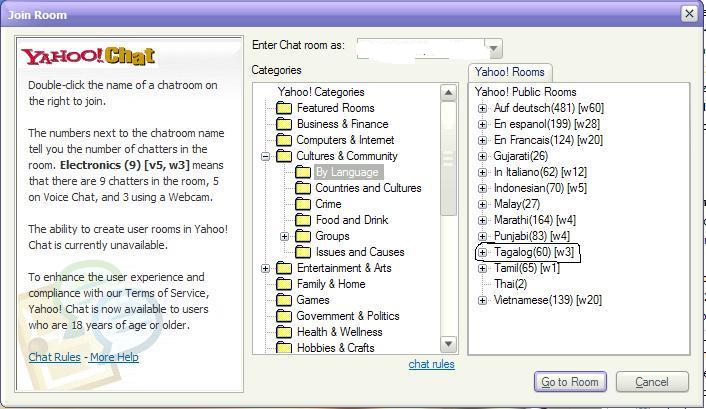The height and width of the screenshot is (409, 706).
Task: Expand the En Francais room list
Action: pyautogui.click(x=482, y=140)
